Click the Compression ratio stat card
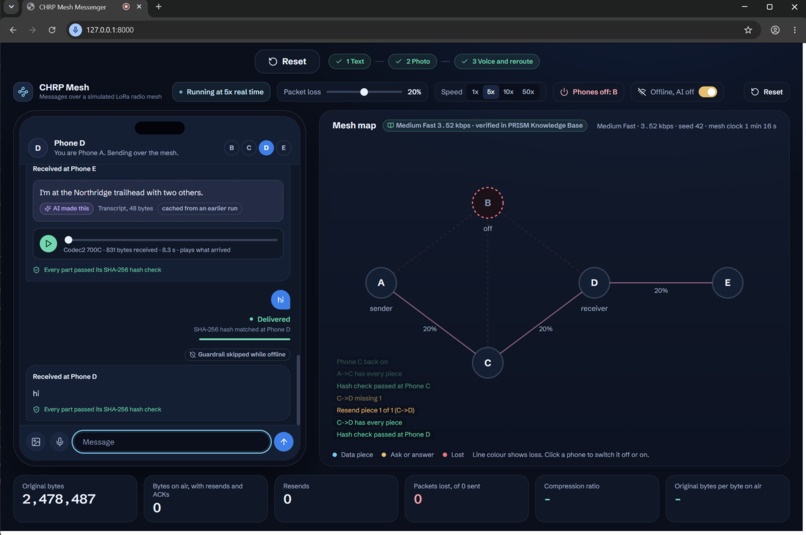Viewport: 806px width, 535px height. [597, 499]
